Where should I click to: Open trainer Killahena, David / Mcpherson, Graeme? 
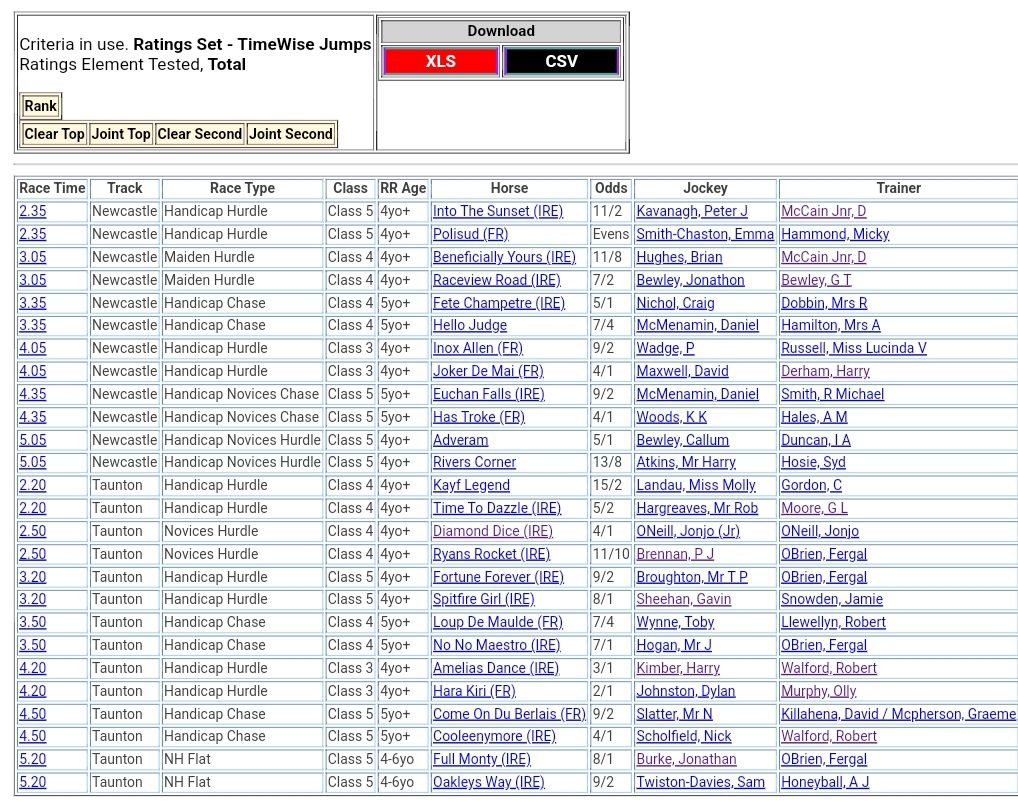click(x=897, y=714)
